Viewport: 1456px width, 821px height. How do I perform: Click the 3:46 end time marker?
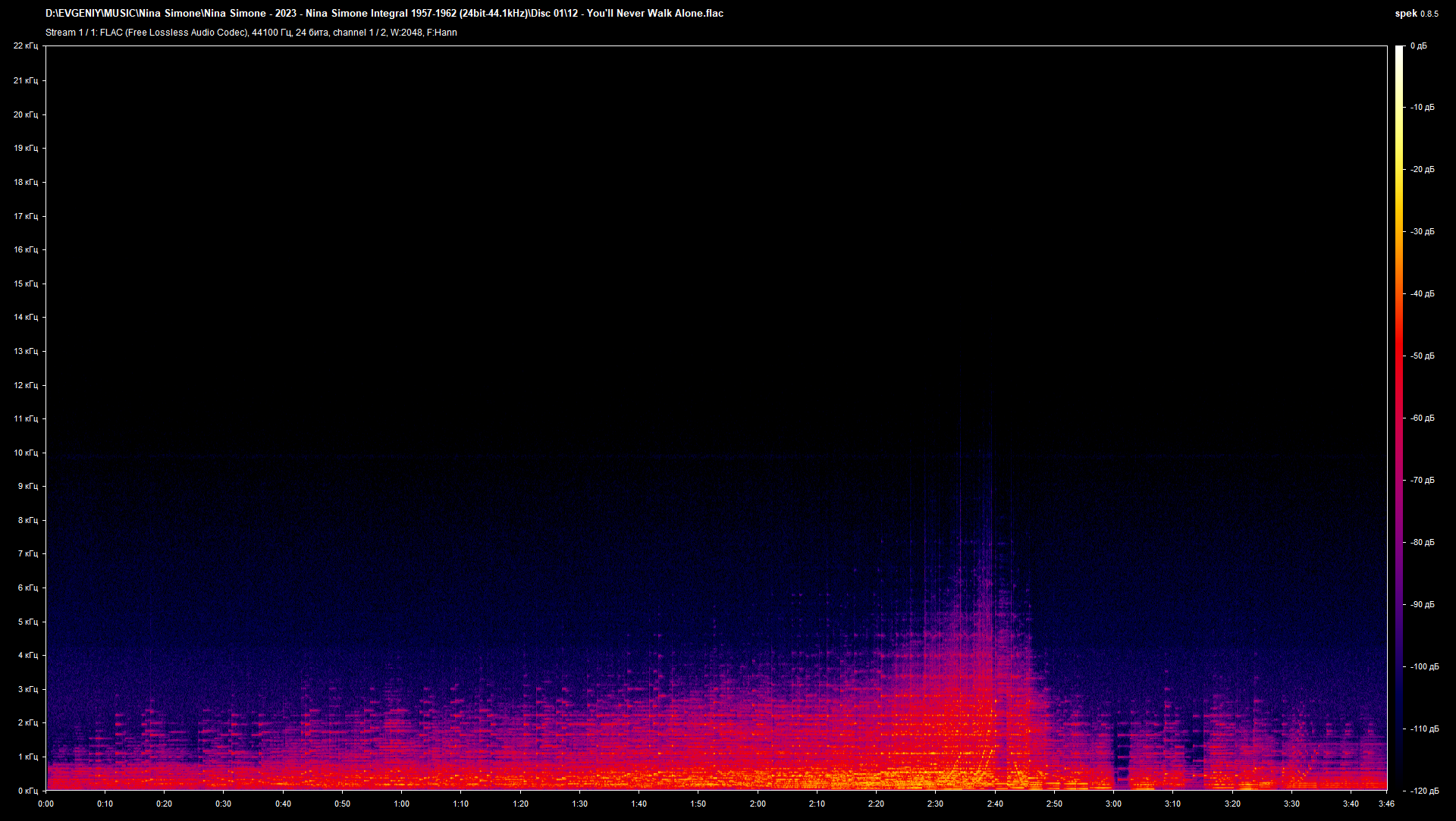pyautogui.click(x=1387, y=804)
